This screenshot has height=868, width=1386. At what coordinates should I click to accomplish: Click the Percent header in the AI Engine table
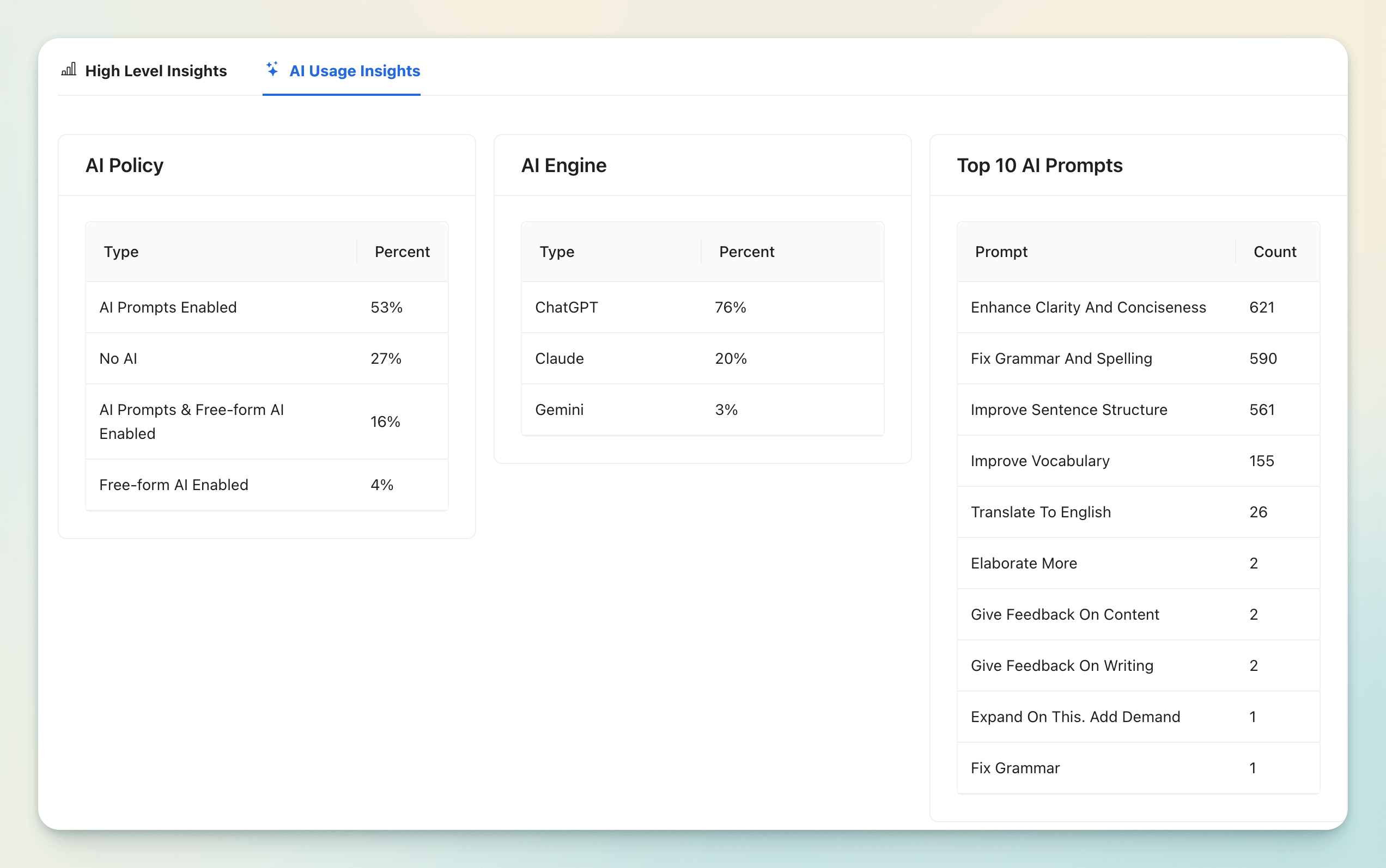(x=746, y=252)
